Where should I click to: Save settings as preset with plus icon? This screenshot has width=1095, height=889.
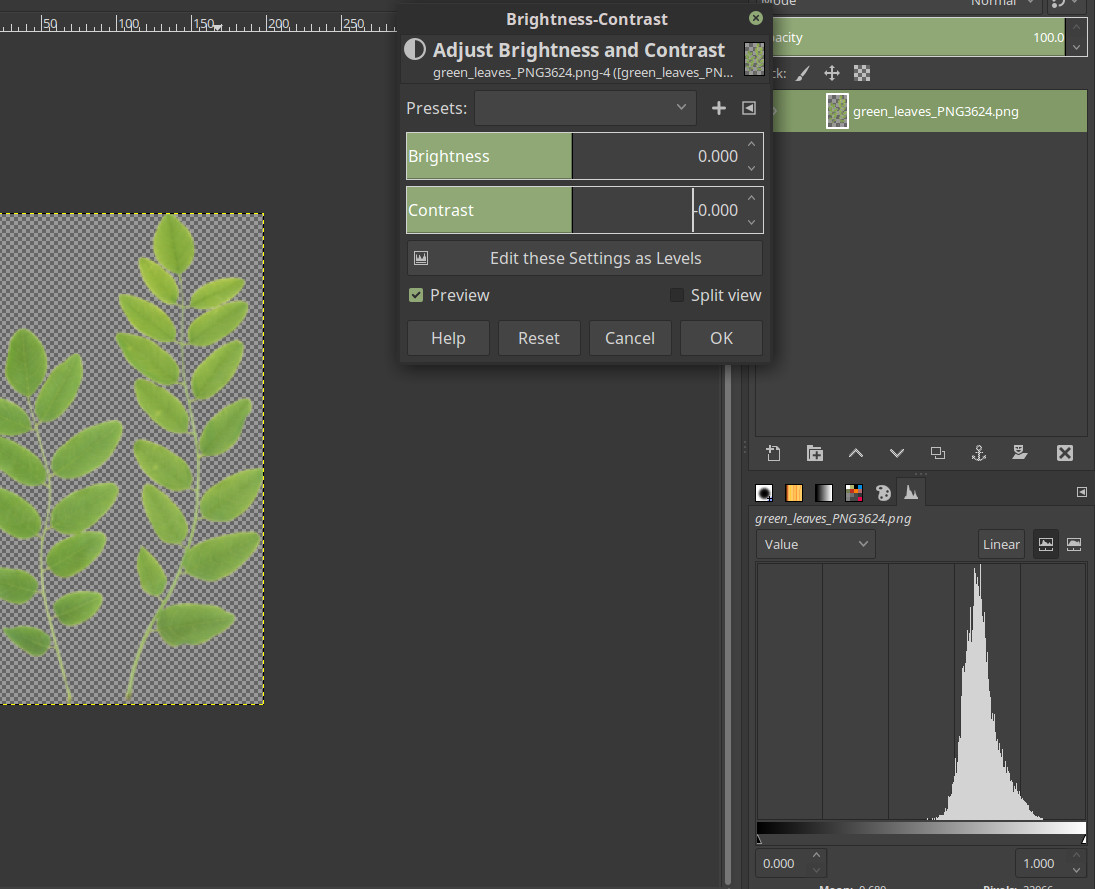[718, 108]
